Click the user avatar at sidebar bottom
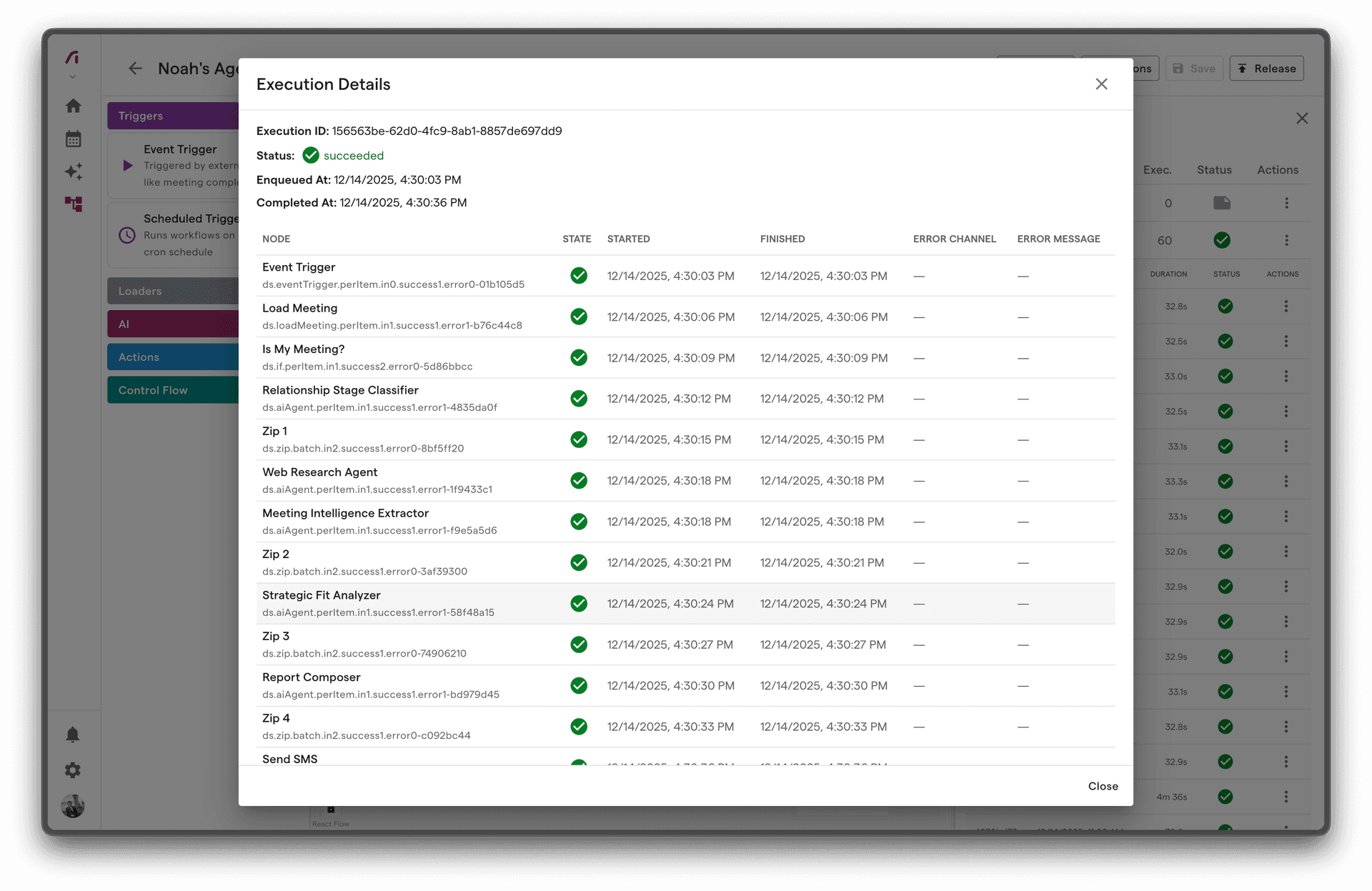 (73, 806)
